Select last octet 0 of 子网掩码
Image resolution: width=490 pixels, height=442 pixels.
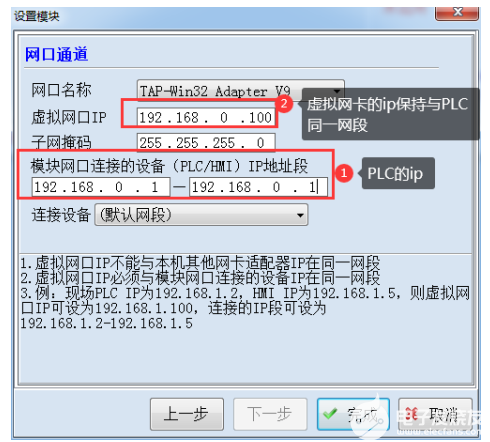(x=260, y=143)
